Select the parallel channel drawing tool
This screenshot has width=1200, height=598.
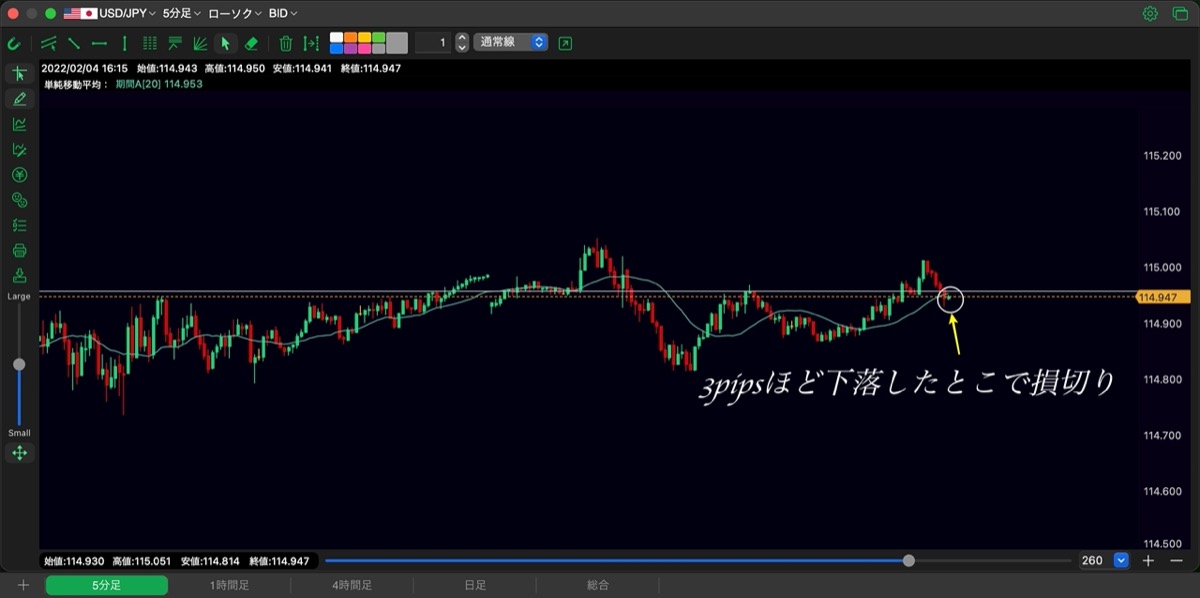(49, 43)
